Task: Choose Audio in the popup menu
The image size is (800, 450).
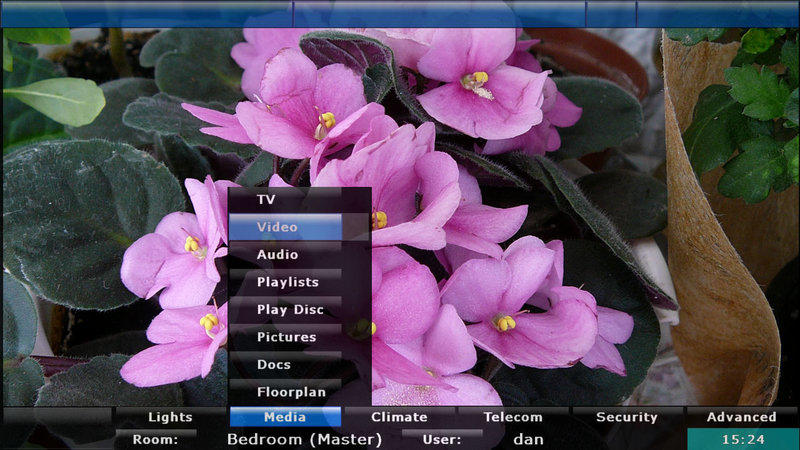Action: pos(285,255)
